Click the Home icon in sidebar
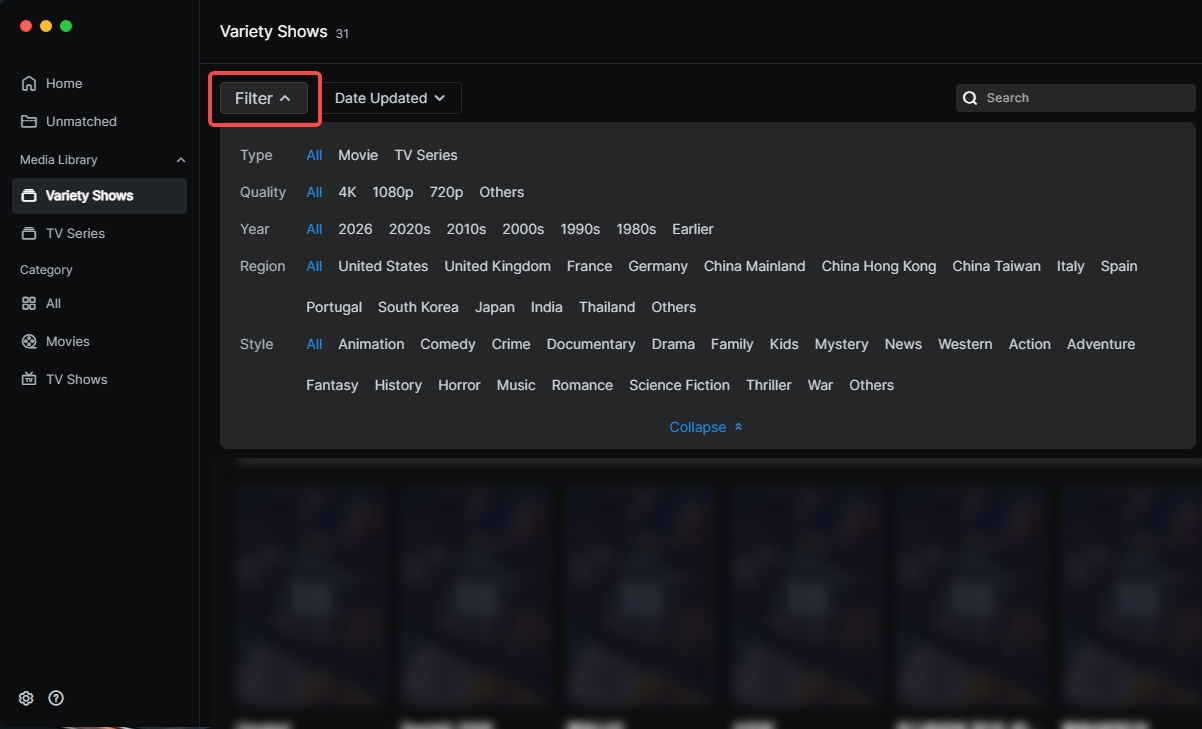Screen dimensions: 1202x729 pos(29,84)
